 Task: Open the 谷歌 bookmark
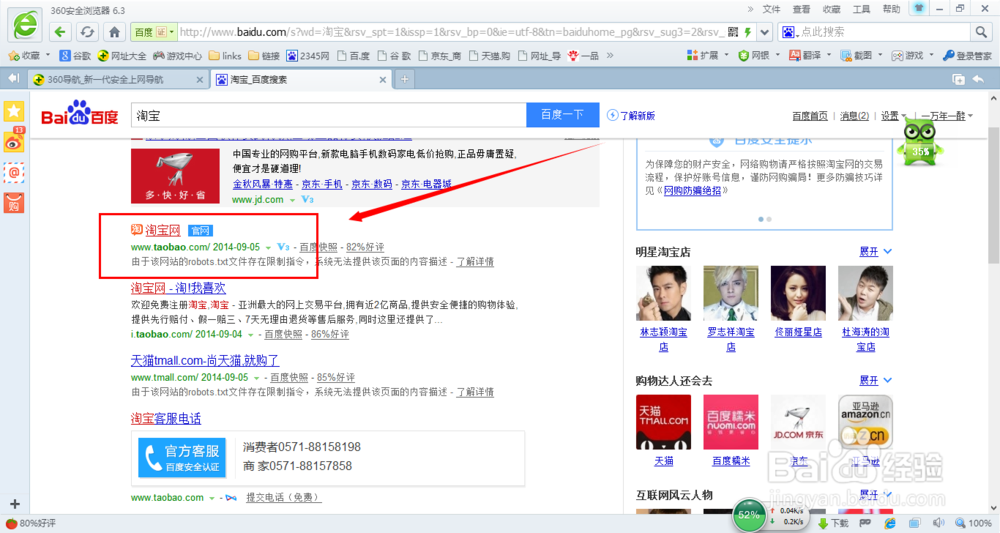[75, 56]
